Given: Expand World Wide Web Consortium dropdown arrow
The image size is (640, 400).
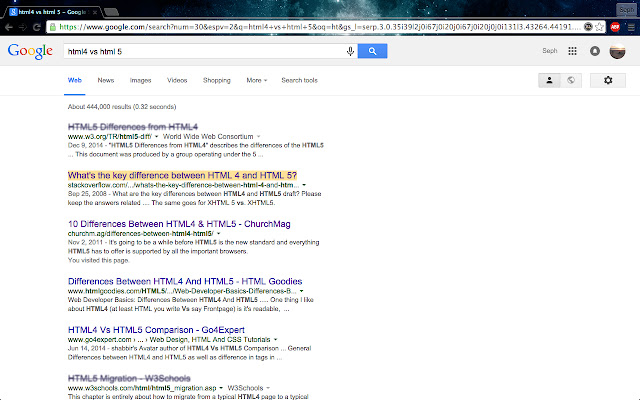Looking at the screenshot, I should click(258, 137).
